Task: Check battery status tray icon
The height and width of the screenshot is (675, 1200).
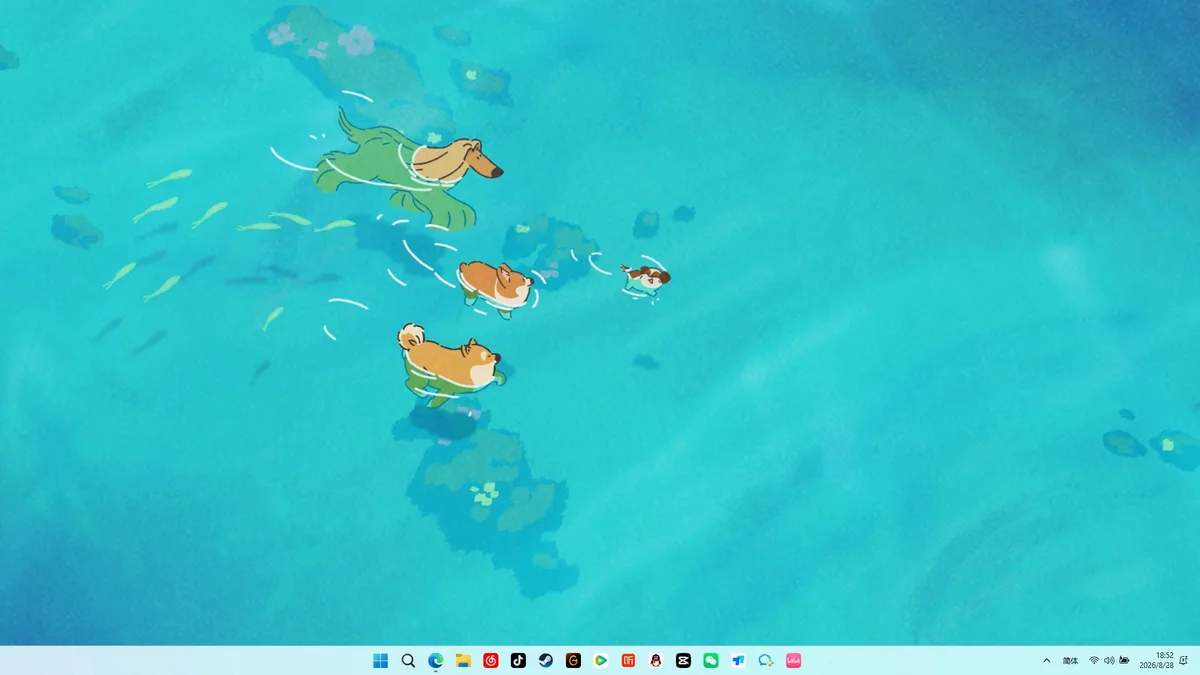Action: click(1124, 660)
